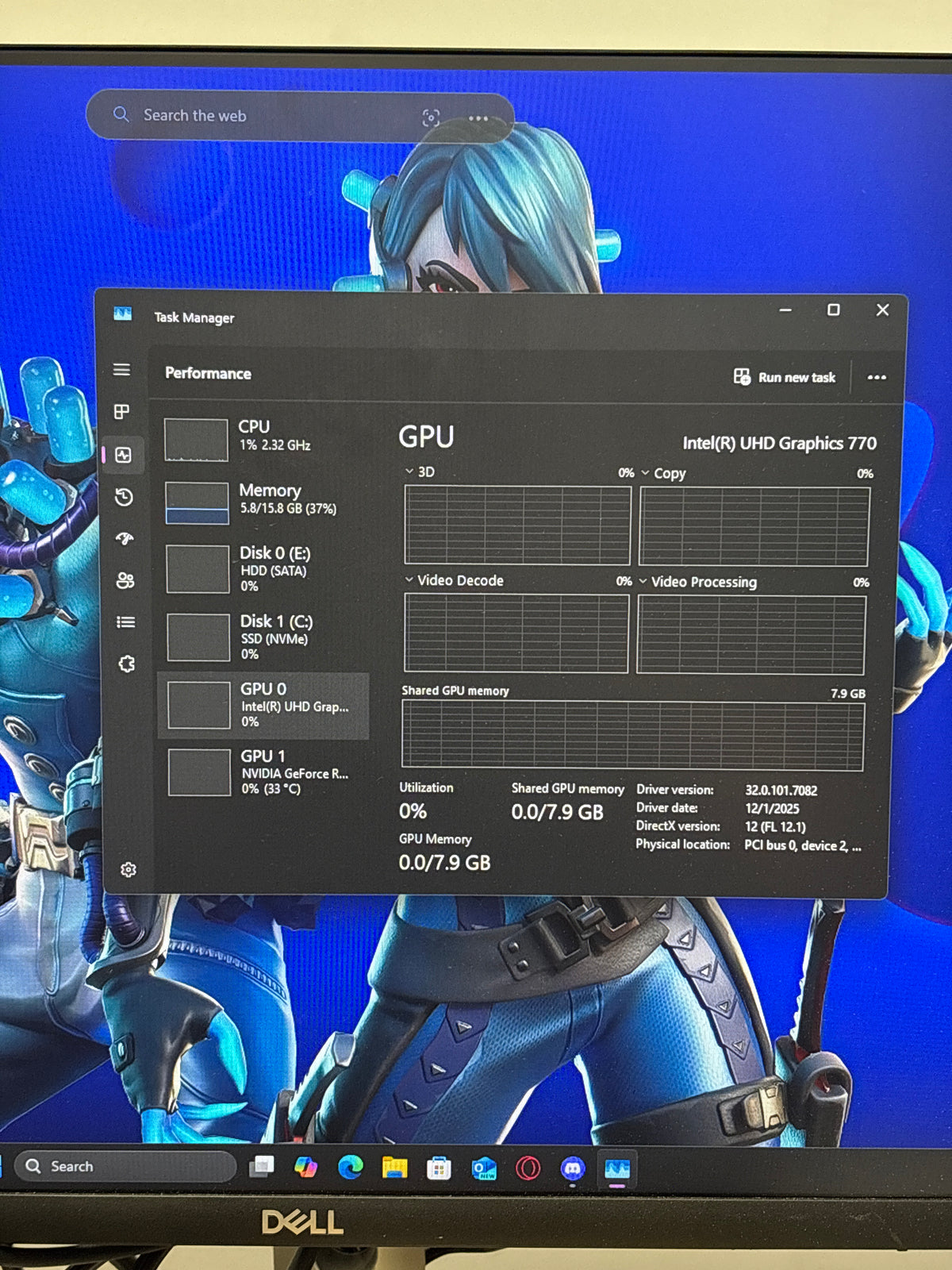
Task: Open File Explorer from the taskbar
Action: click(394, 1168)
